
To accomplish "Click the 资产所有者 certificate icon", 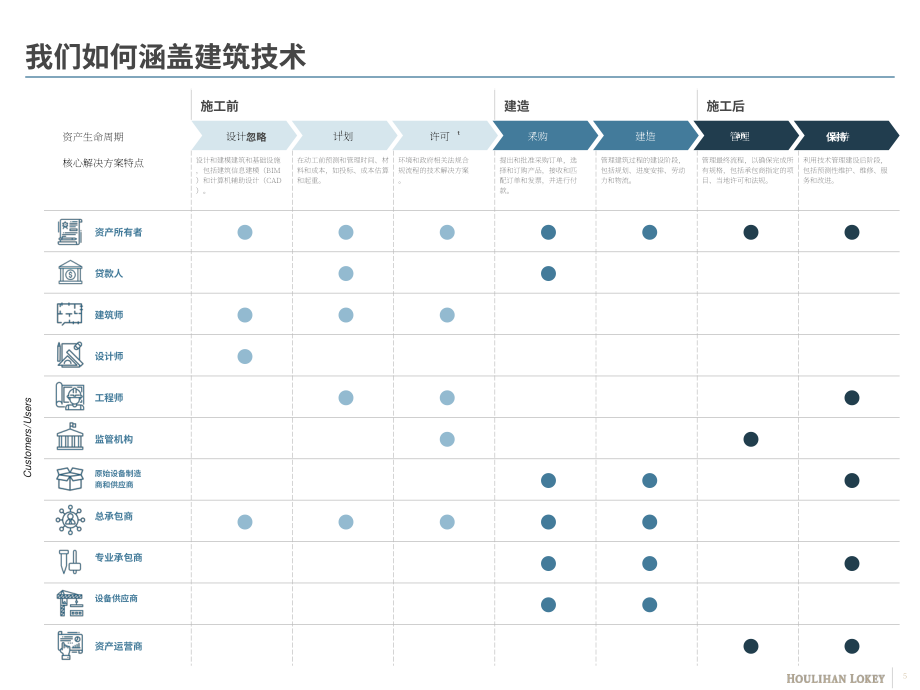I will click(x=70, y=232).
